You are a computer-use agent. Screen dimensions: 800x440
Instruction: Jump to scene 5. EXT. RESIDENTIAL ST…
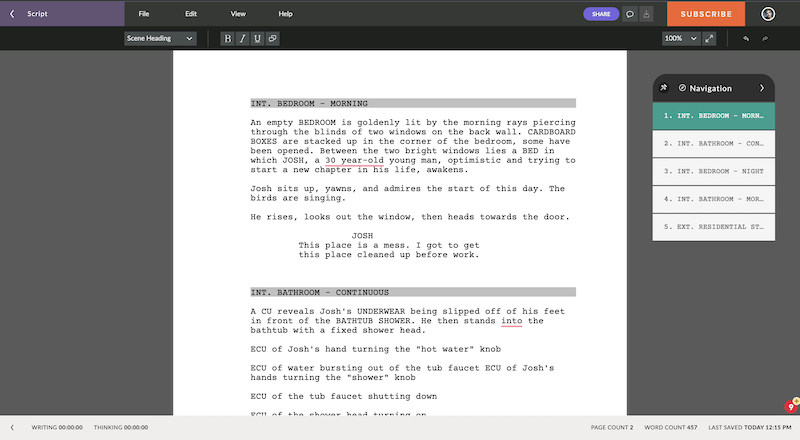click(713, 227)
